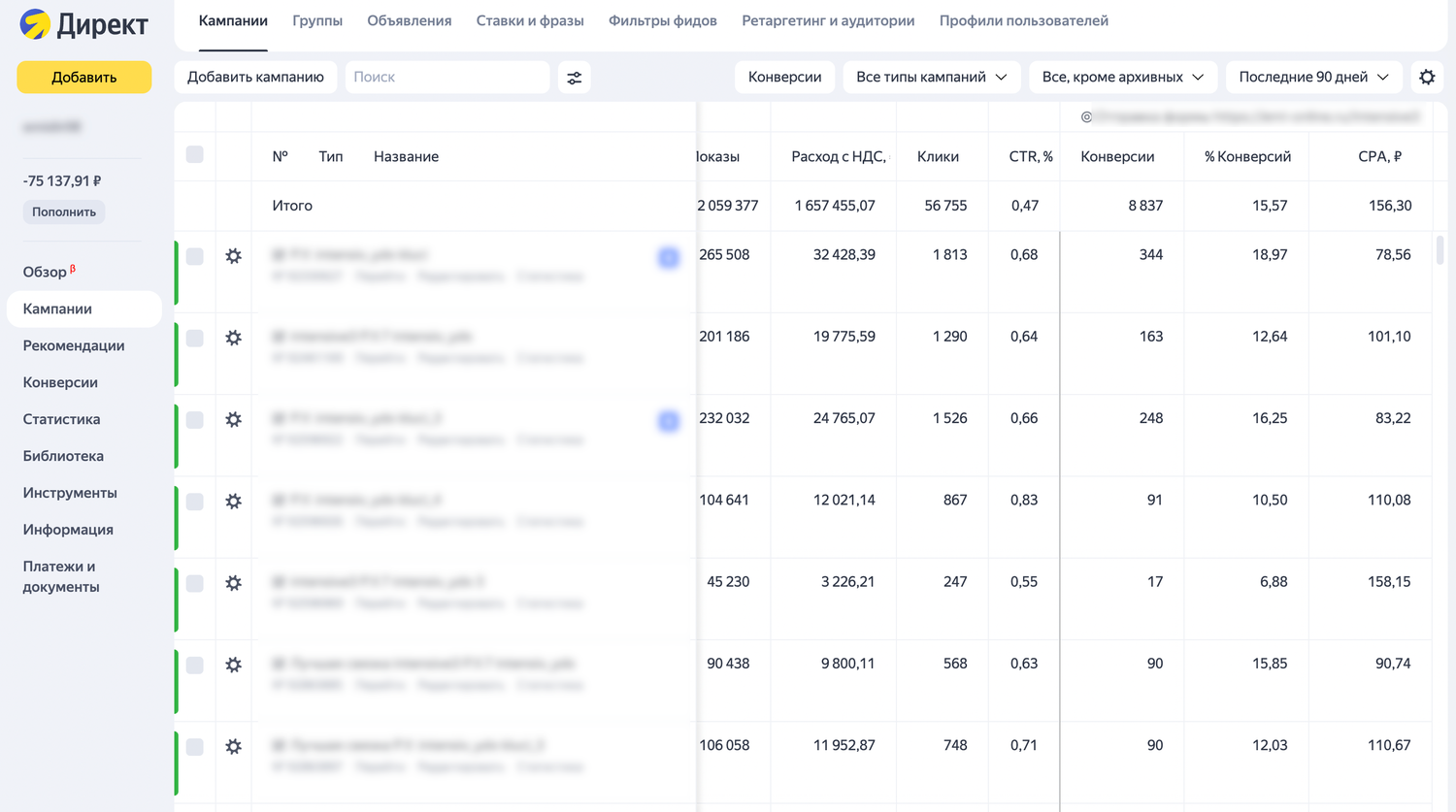1456x812 pixels.
Task: Switch to the 'Группы' tab
Action: pyautogui.click(x=317, y=20)
